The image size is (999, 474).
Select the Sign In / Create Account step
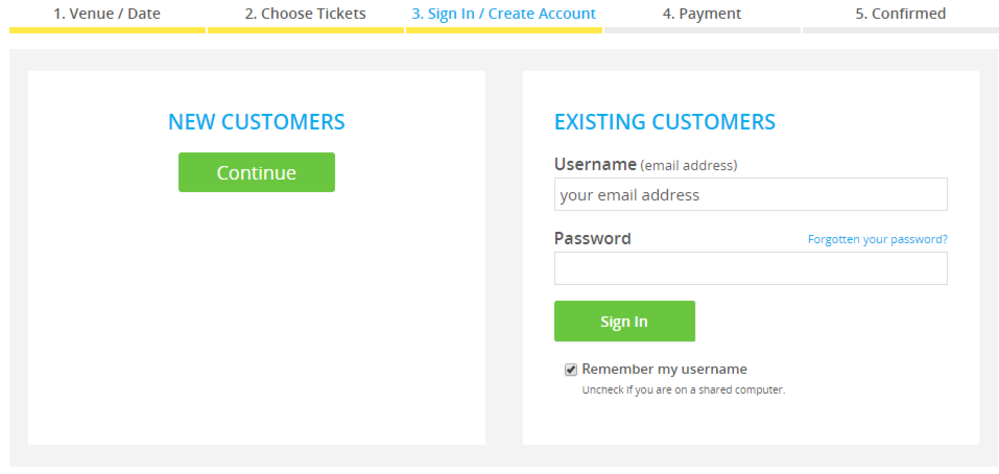click(503, 14)
